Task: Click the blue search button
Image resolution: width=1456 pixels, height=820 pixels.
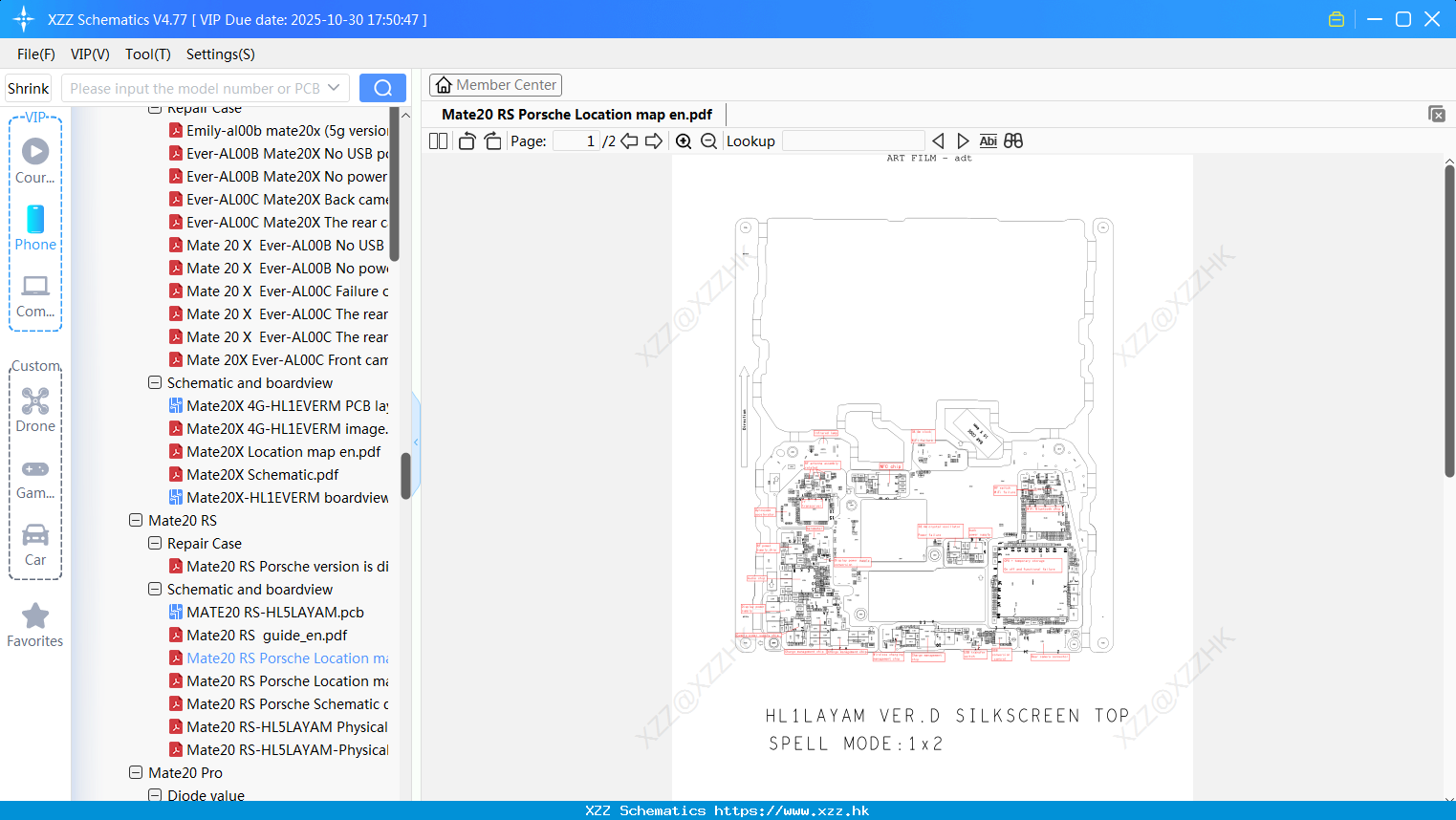Action: coord(382,88)
